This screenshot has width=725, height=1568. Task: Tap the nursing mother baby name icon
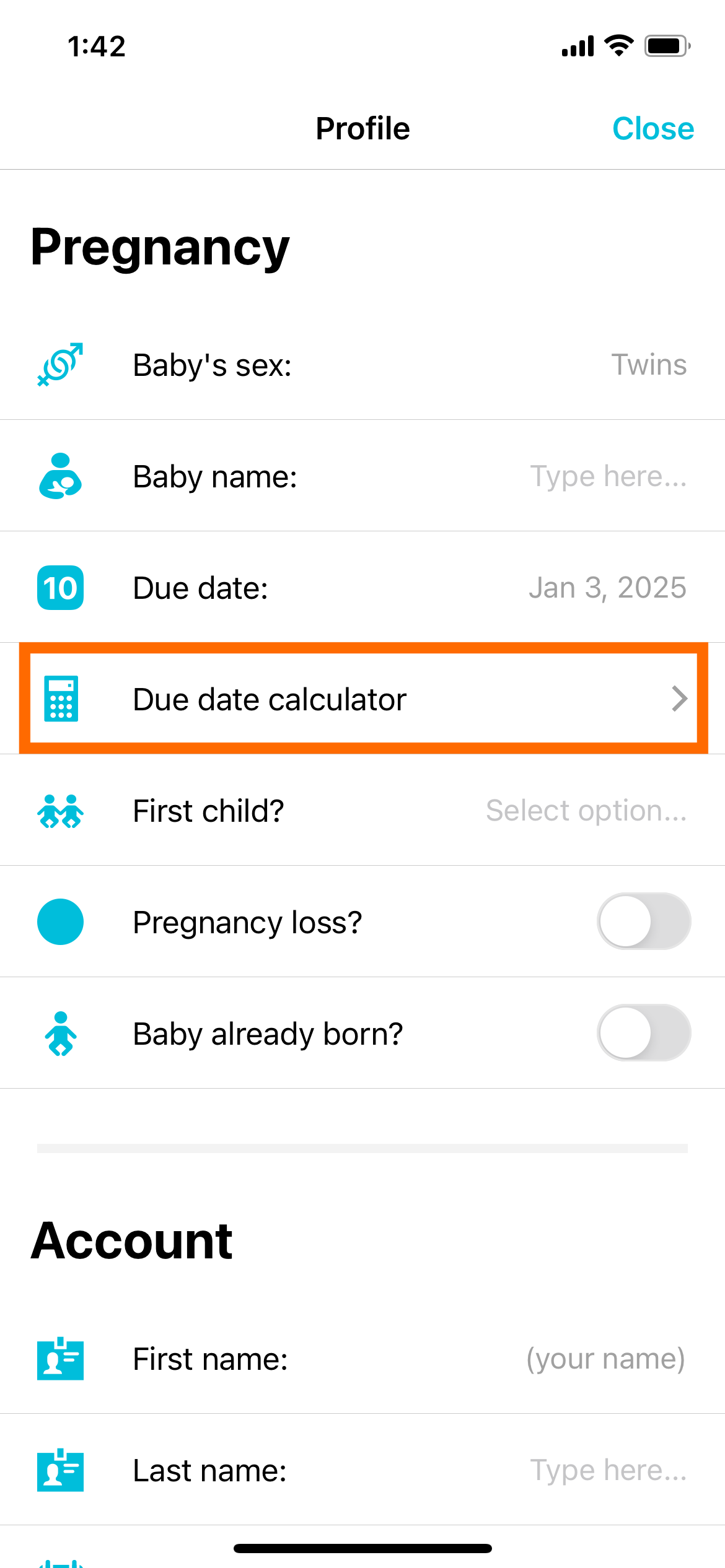60,476
